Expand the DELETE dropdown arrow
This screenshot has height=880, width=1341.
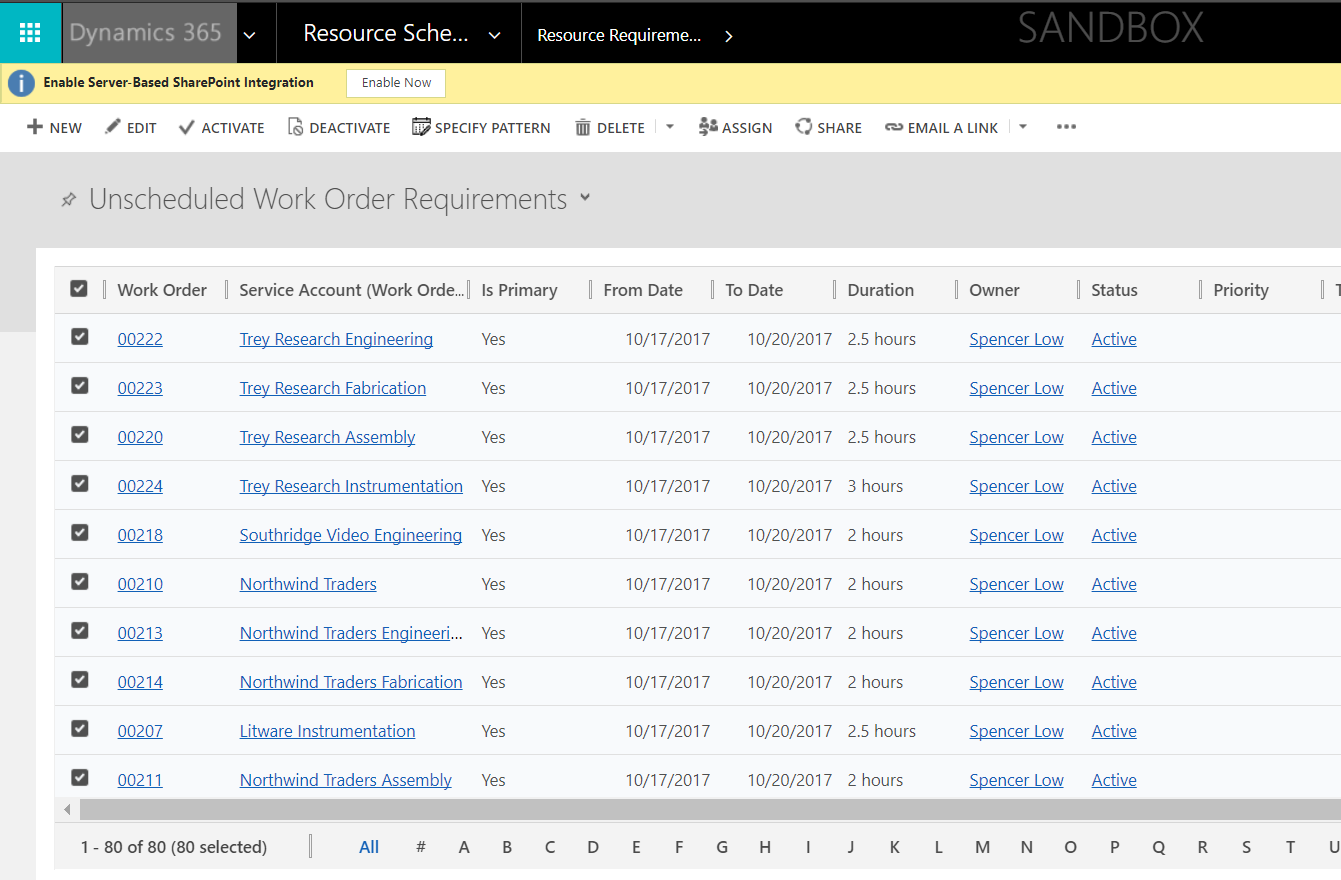point(668,127)
